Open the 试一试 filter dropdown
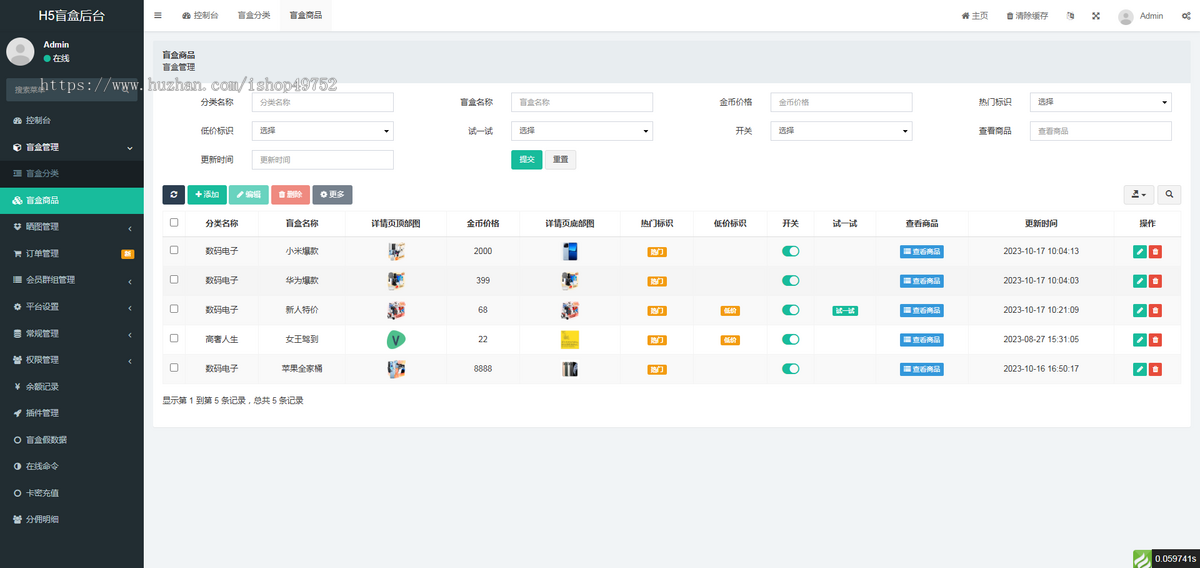The width and height of the screenshot is (1200, 568). (582, 131)
